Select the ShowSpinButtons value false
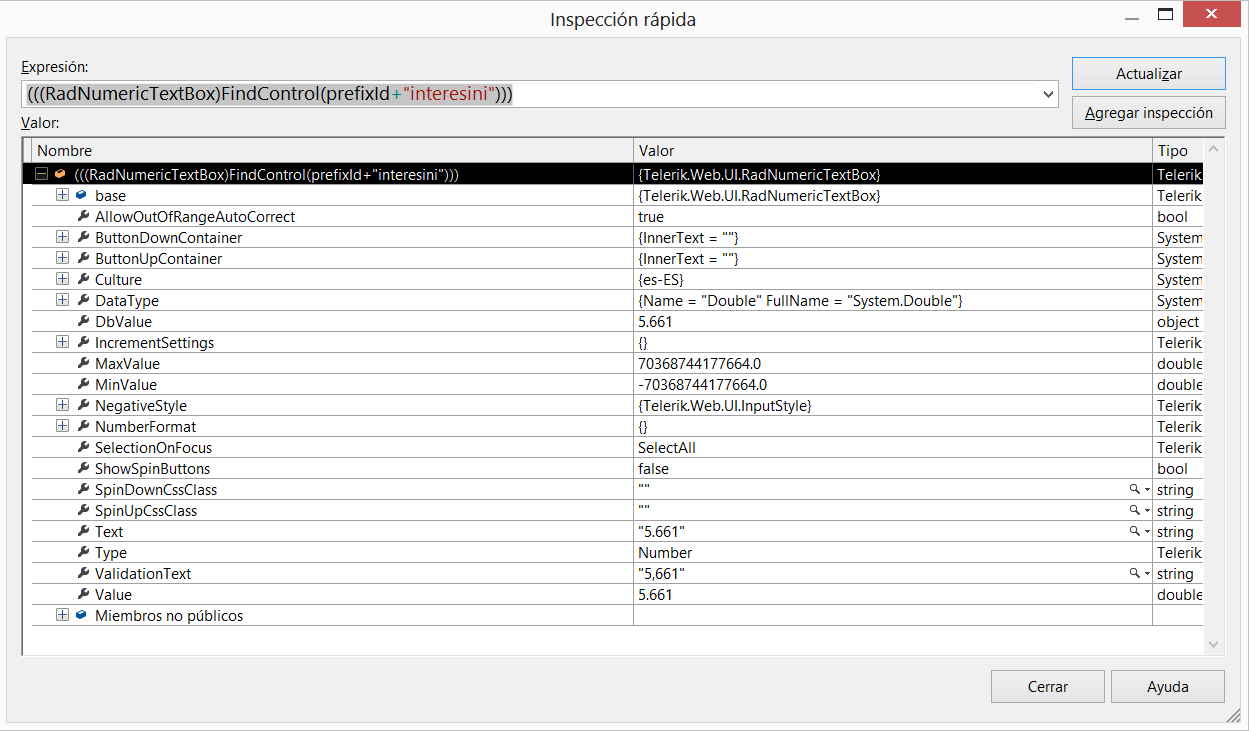 (x=654, y=468)
